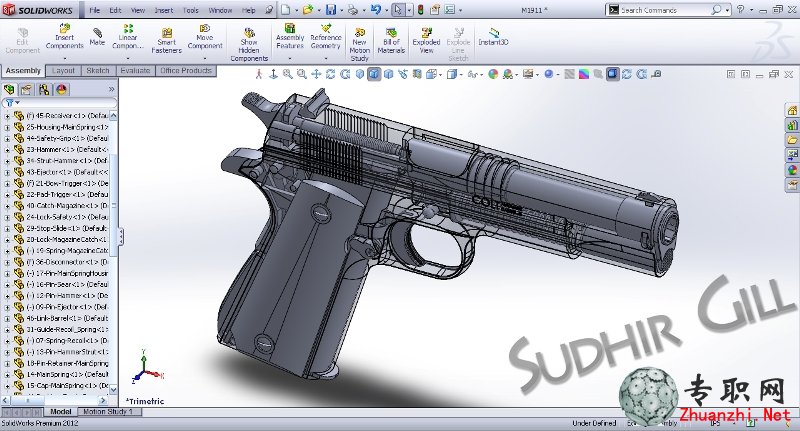Click the New document icon
This screenshot has width=800, height=431.
(286, 10)
